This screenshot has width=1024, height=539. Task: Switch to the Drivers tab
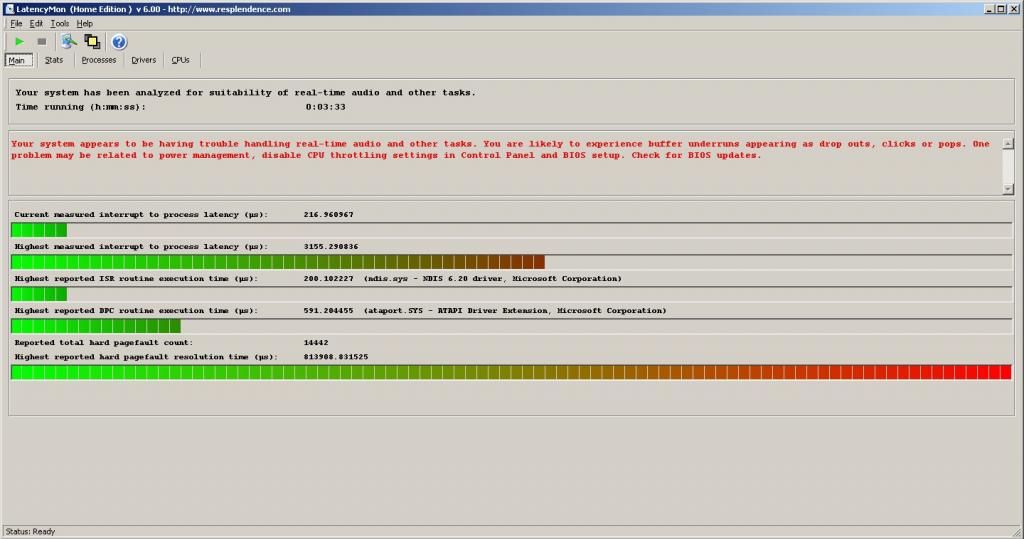coord(144,60)
